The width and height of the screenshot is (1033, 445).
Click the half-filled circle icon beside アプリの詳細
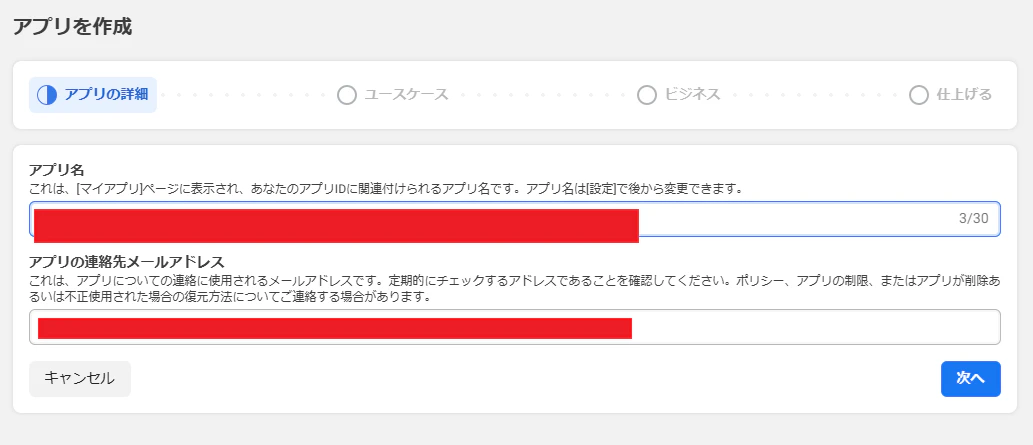point(47,95)
